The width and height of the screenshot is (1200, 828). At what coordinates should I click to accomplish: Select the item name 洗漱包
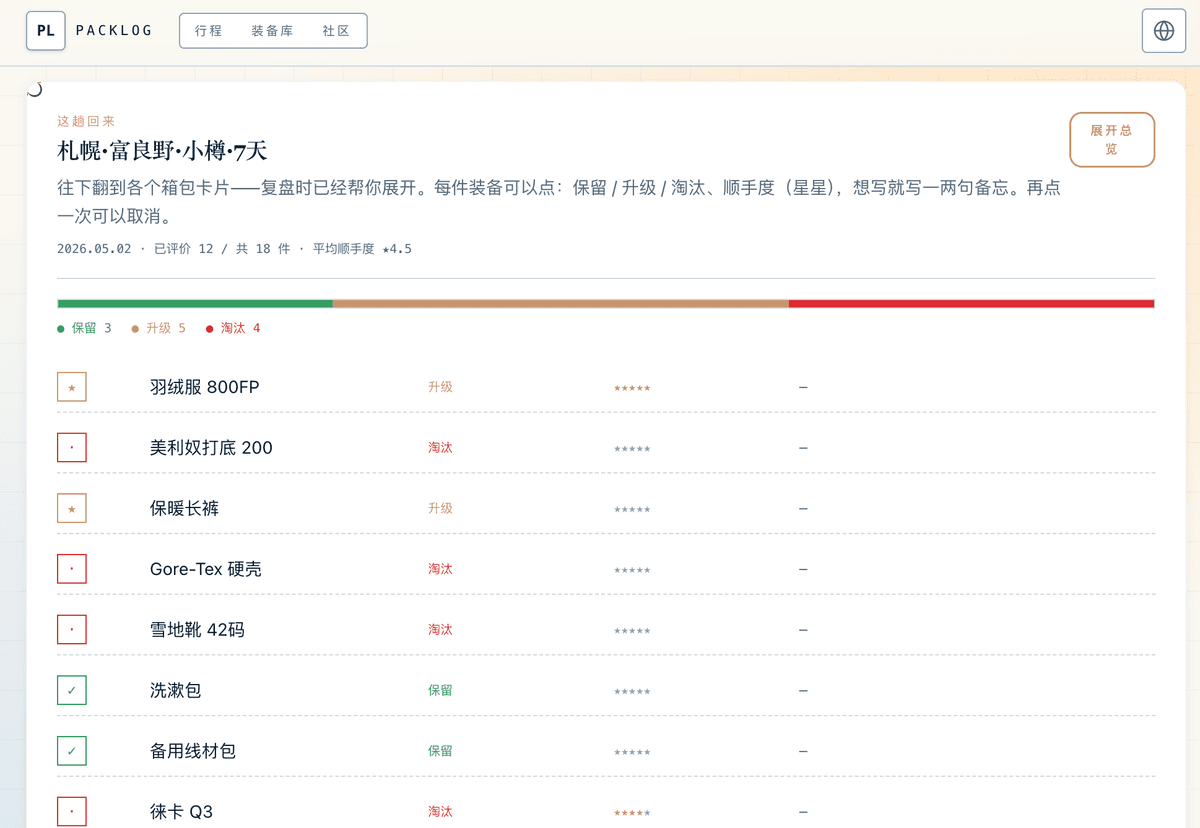point(176,690)
